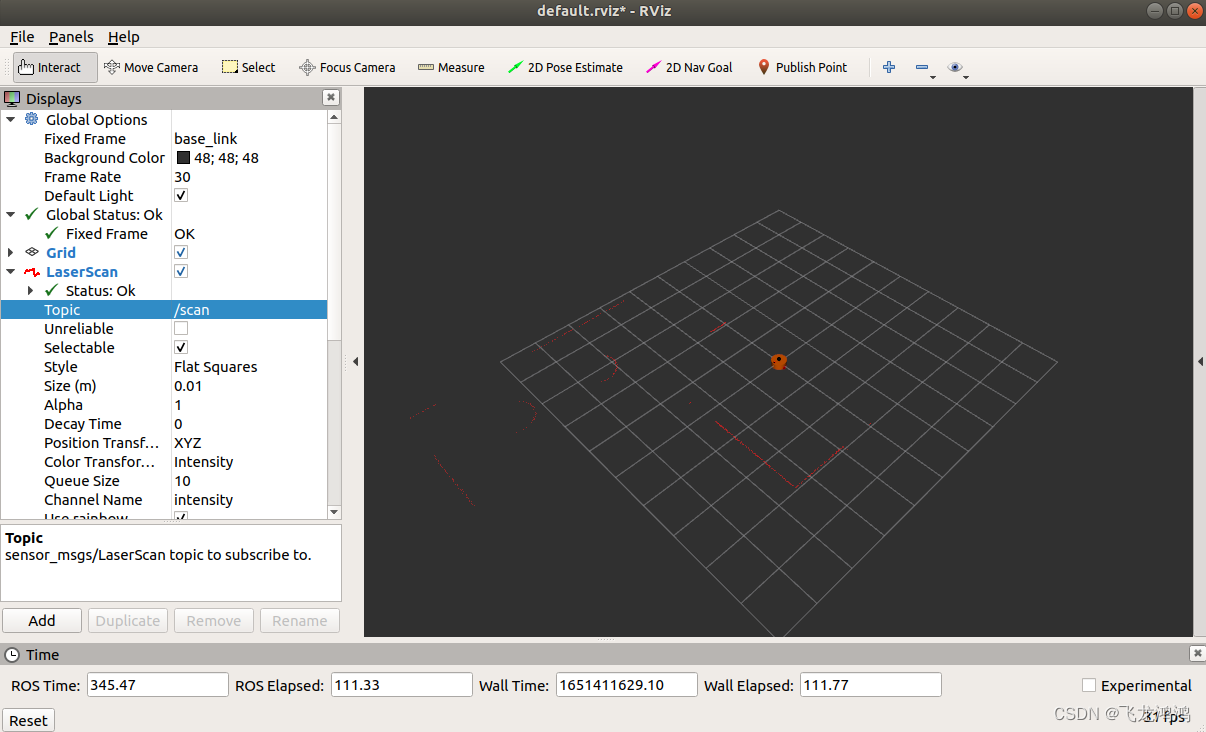Disable the LaserScan display checkbox
The image size is (1206, 732).
point(181,272)
